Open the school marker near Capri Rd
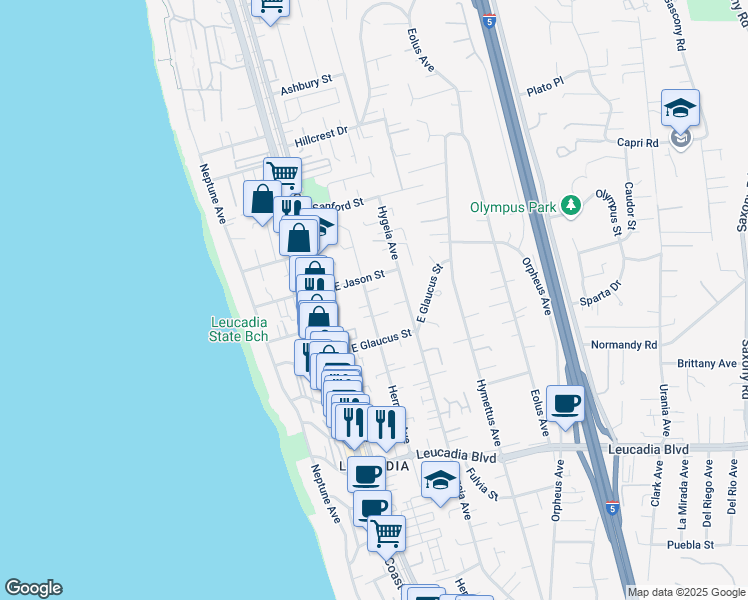748x600 pixels. click(680, 110)
